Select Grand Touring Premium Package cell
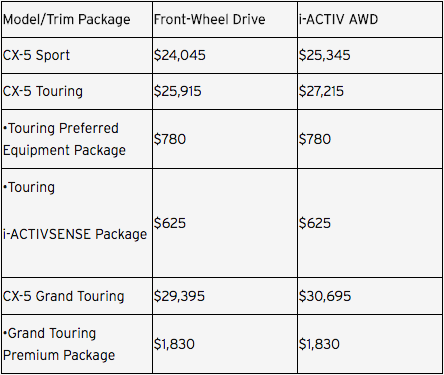This screenshot has height=375, width=444. tap(77, 344)
